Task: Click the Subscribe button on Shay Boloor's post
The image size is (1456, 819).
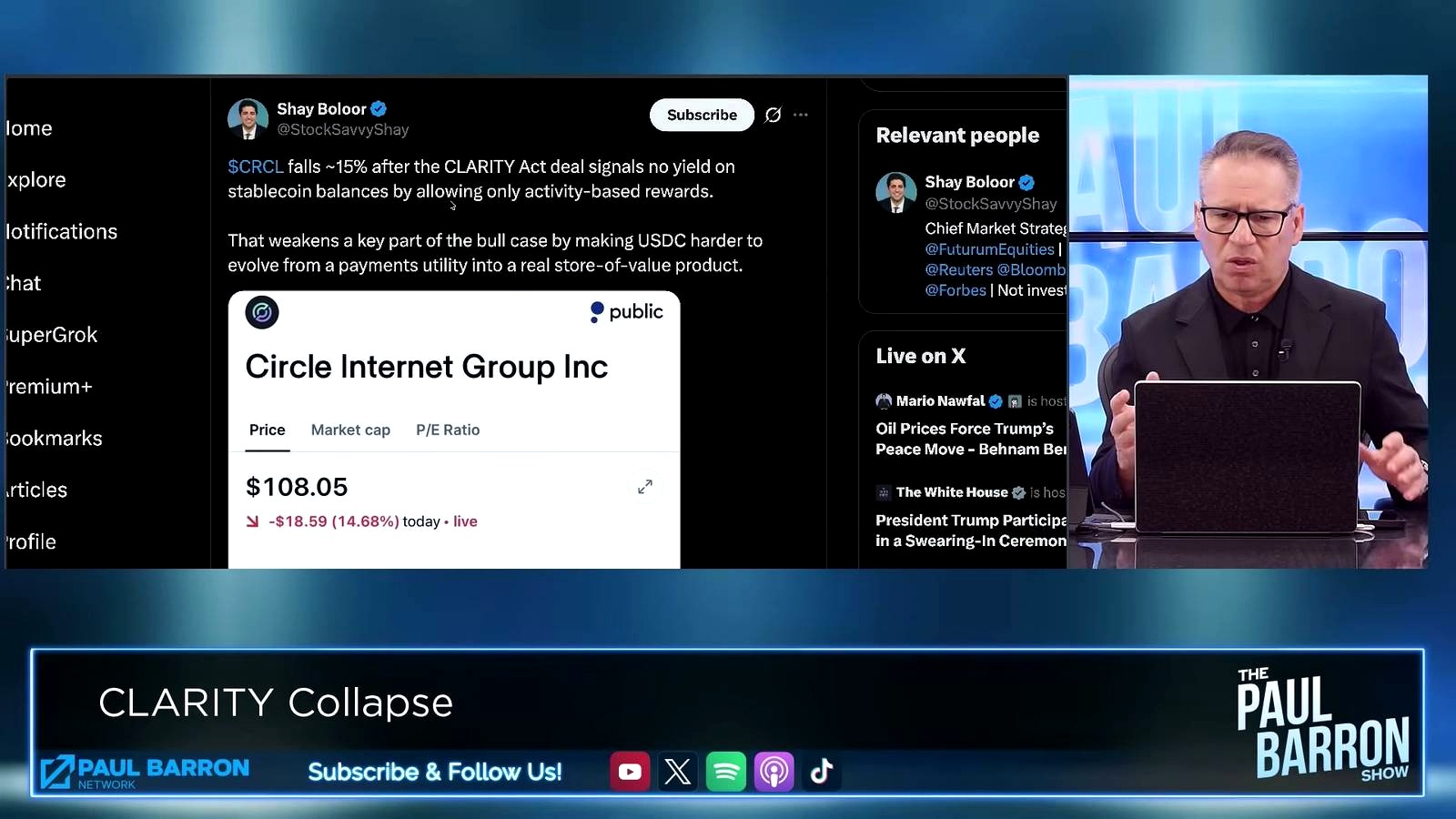Action: (702, 115)
